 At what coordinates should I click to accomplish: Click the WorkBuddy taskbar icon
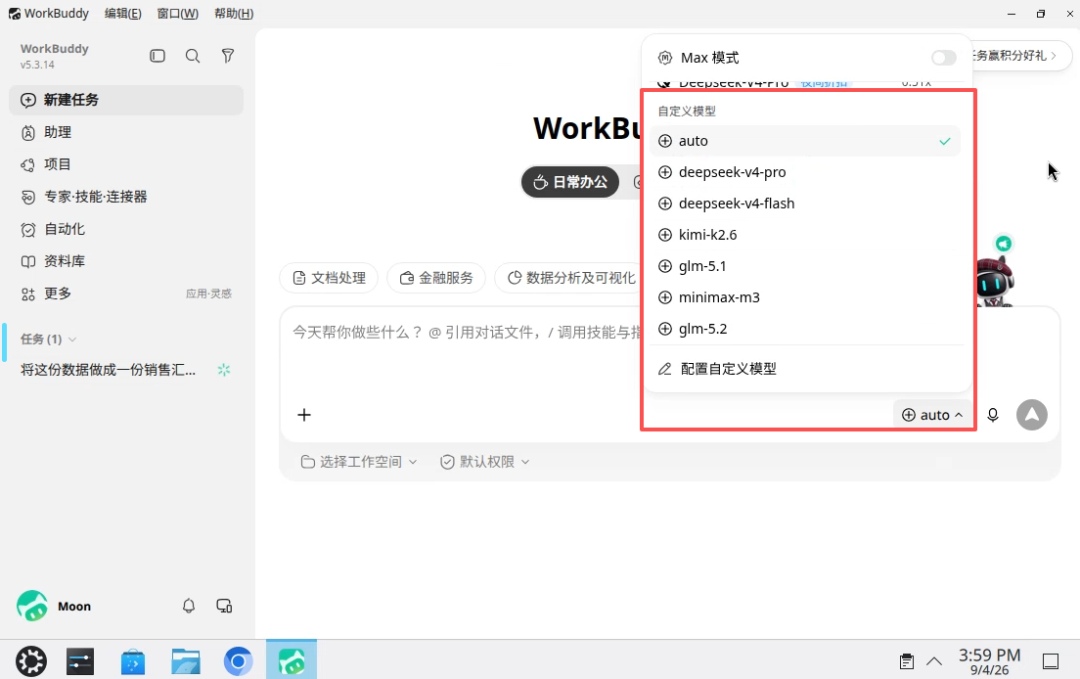point(291,660)
